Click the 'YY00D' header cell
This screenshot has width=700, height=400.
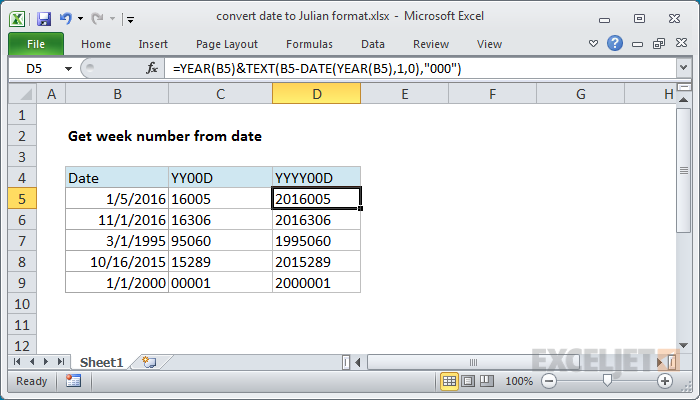point(221,178)
